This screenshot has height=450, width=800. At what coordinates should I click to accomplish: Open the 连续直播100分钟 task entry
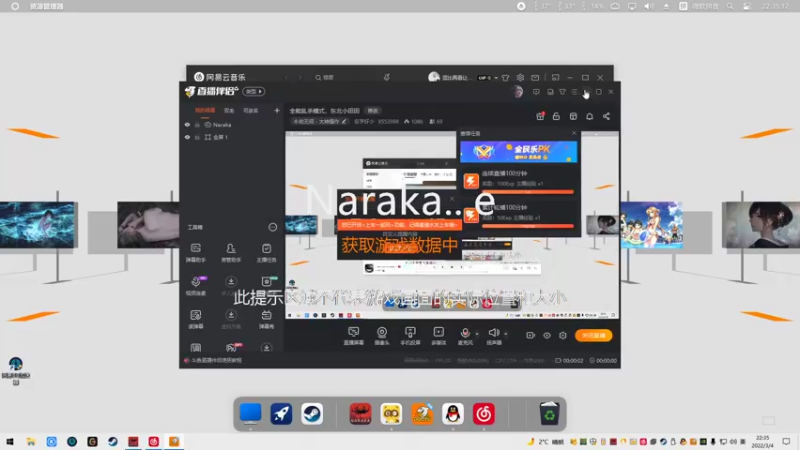519,181
